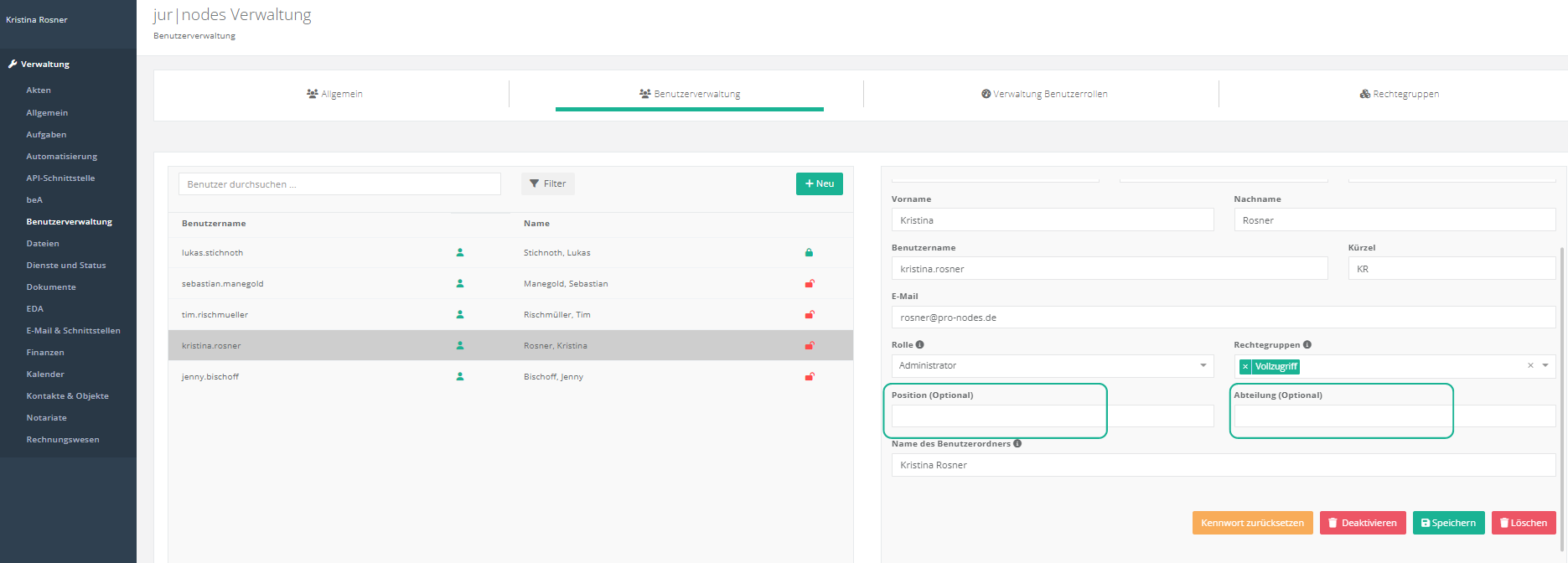
Task: Open Kalender in the sidebar
Action: click(x=45, y=374)
